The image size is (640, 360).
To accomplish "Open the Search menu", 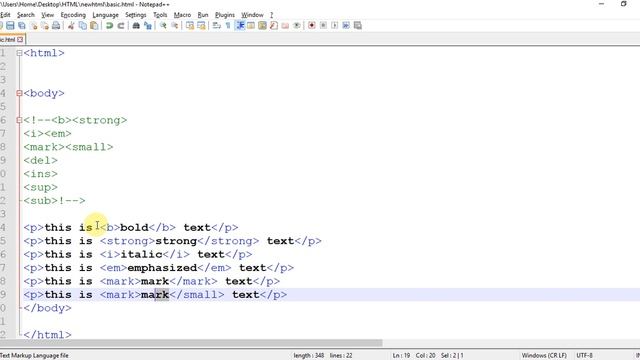I will pyautogui.click(x=26, y=15).
